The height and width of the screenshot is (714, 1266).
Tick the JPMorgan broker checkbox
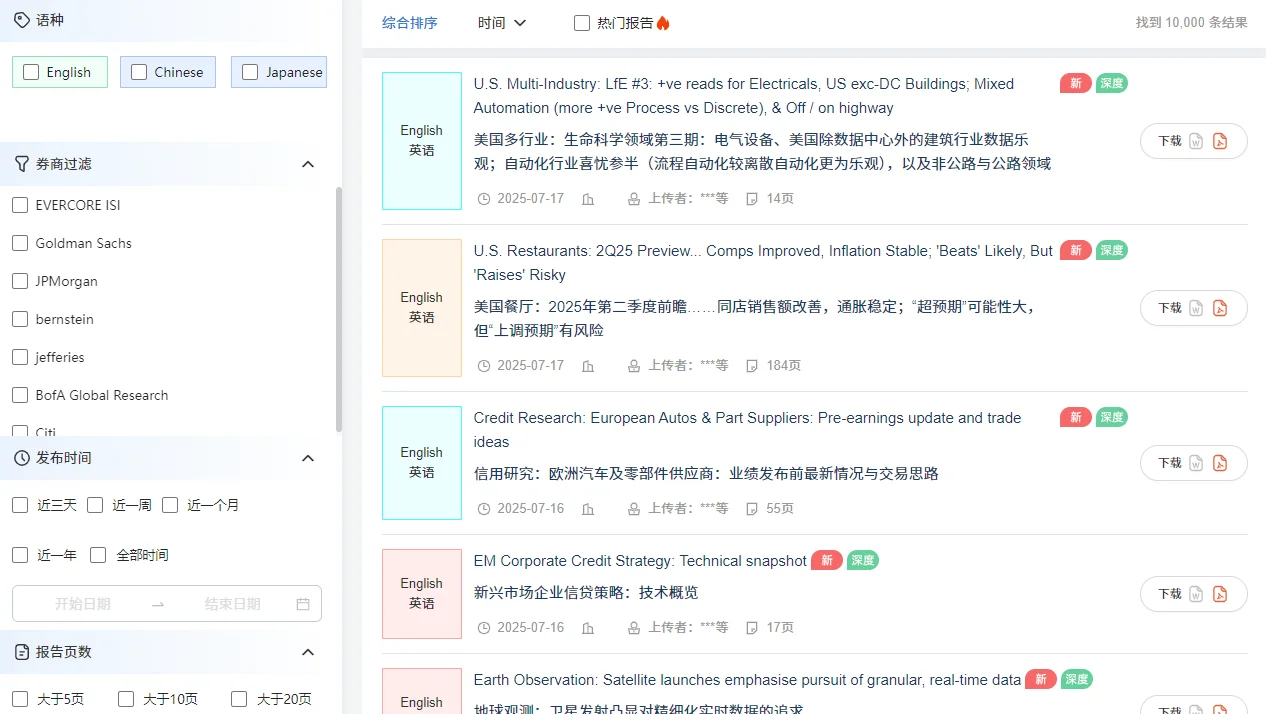pyautogui.click(x=20, y=281)
